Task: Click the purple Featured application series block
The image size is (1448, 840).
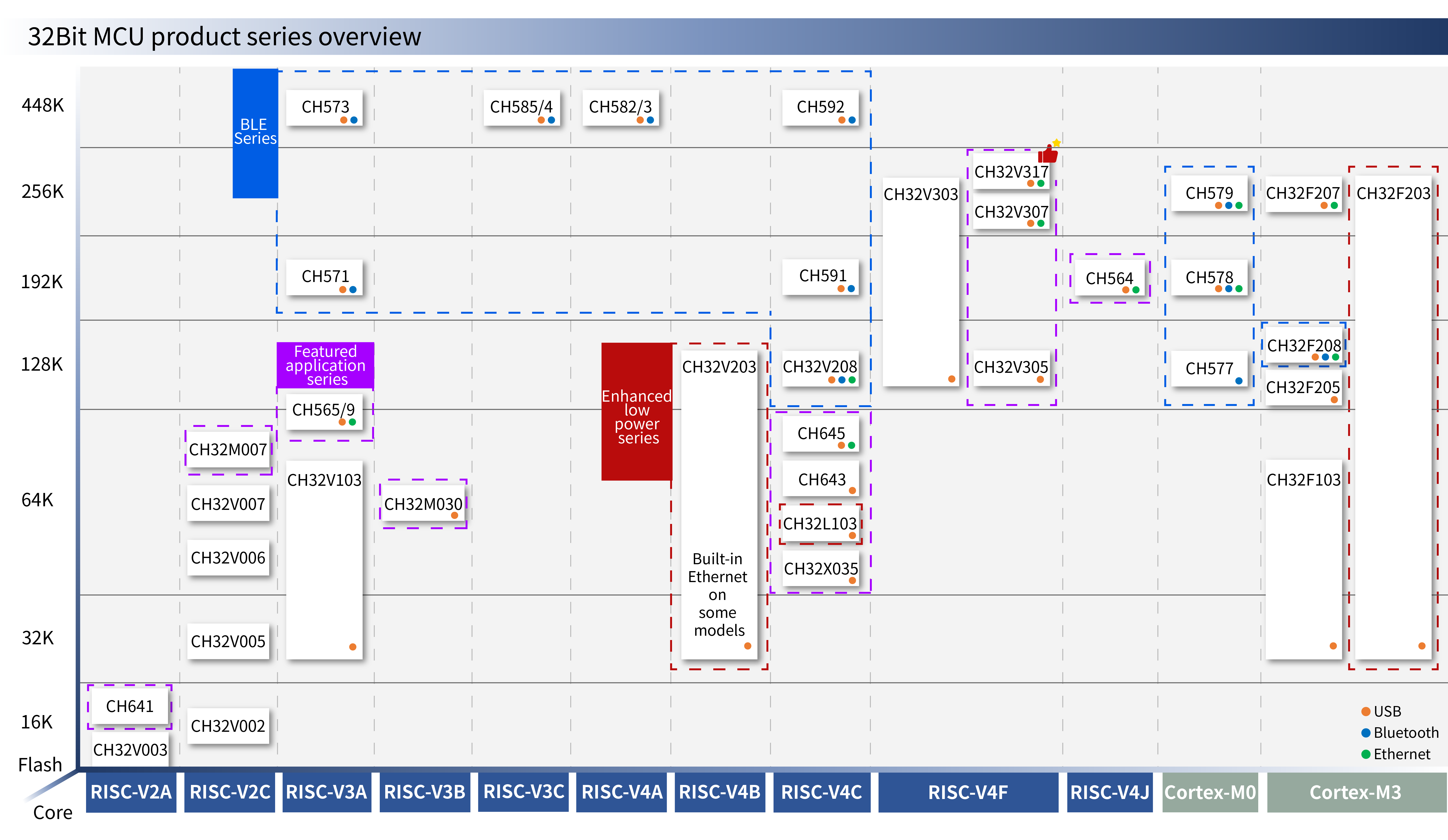Action: (x=325, y=365)
